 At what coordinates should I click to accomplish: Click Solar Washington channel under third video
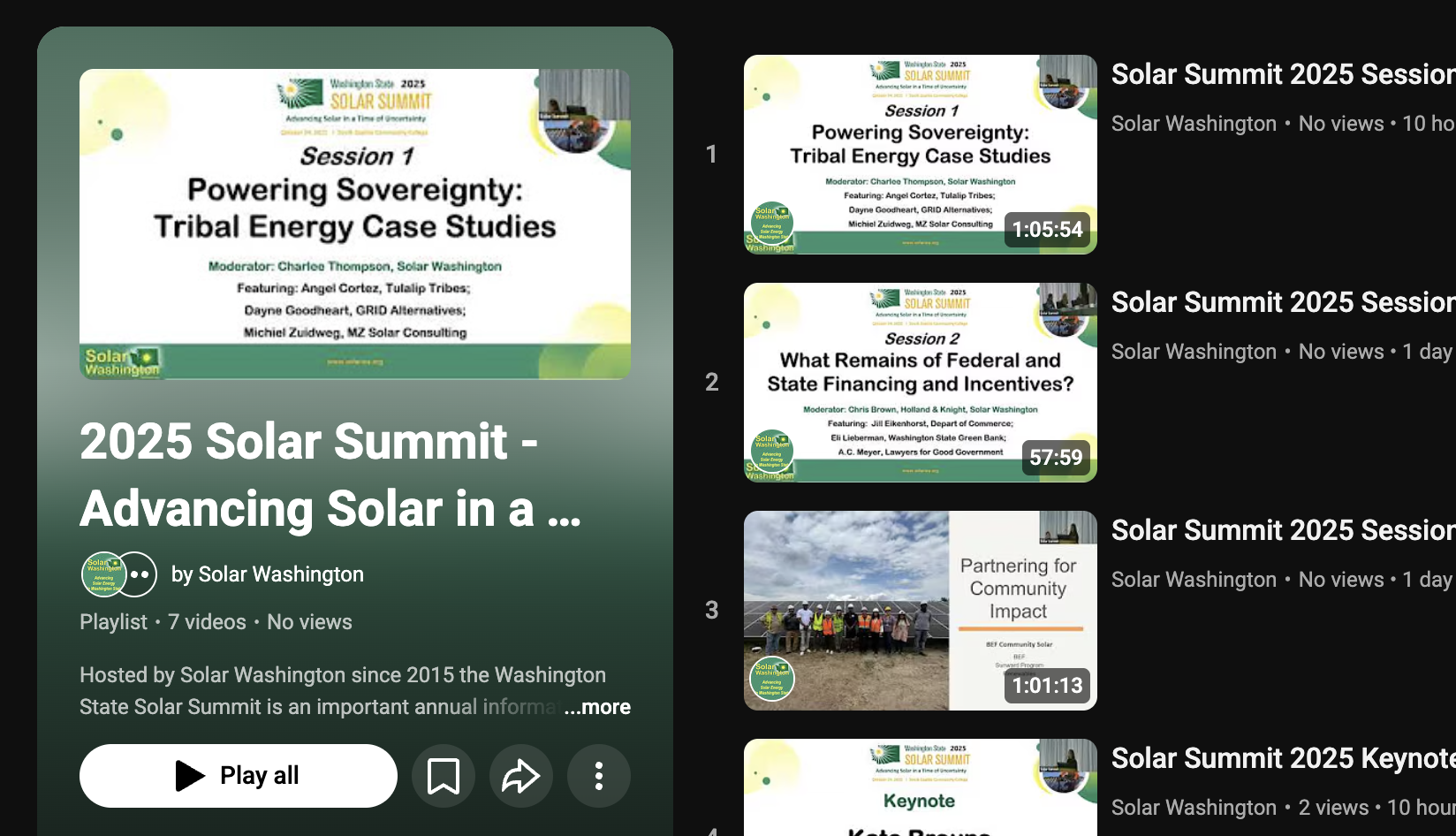tap(1194, 580)
